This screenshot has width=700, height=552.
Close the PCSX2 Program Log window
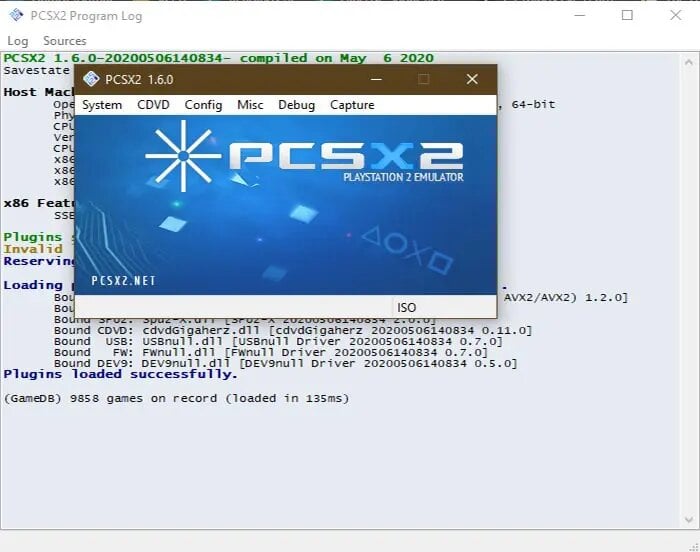click(676, 15)
